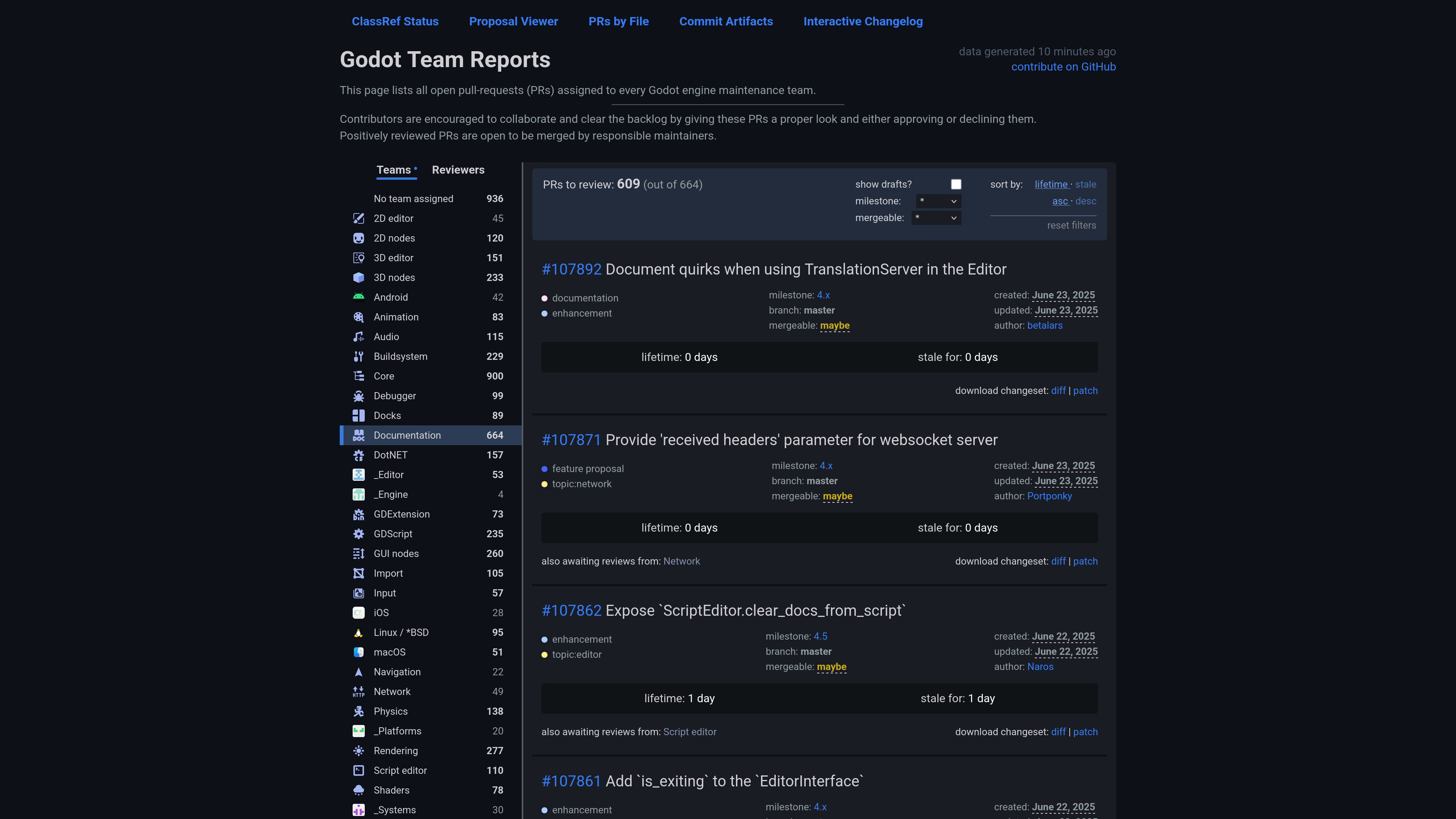Click the Debugger bug icon
1456x819 pixels.
tap(358, 395)
